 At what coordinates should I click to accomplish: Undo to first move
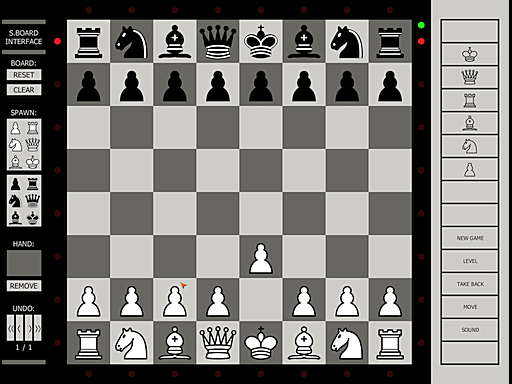pyautogui.click(x=11, y=328)
